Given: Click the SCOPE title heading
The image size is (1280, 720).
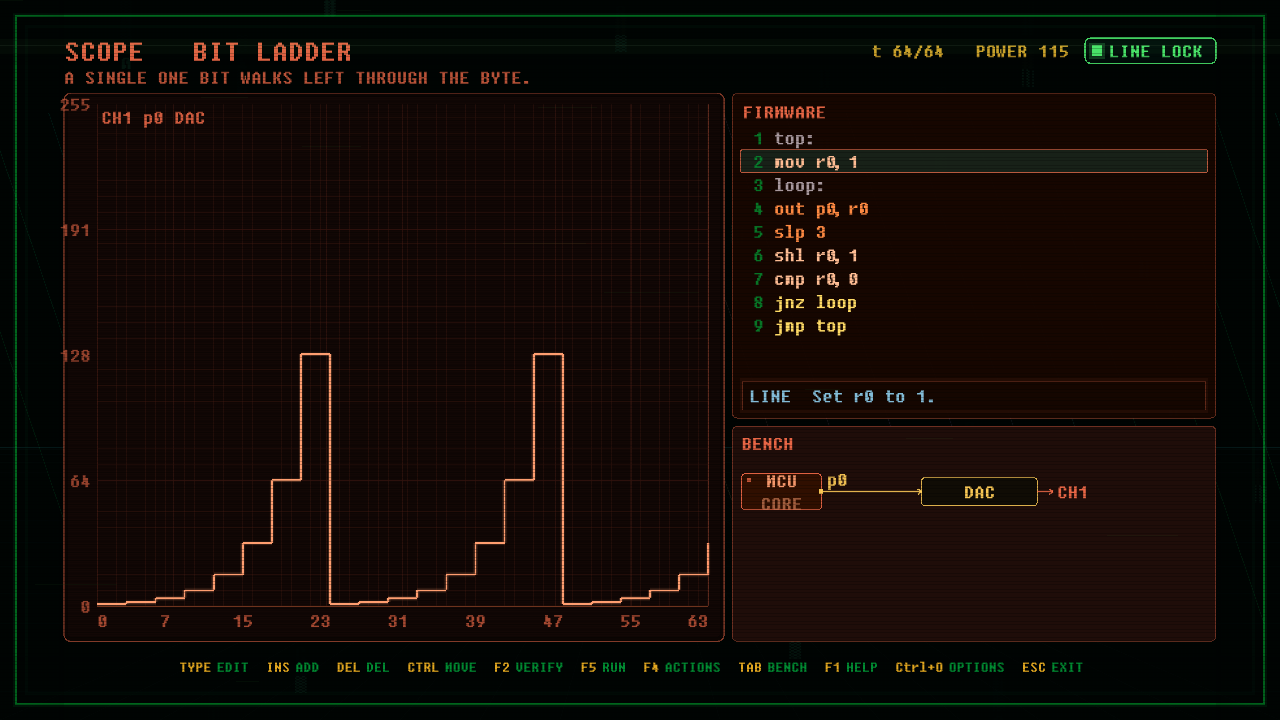Looking at the screenshot, I should (104, 52).
